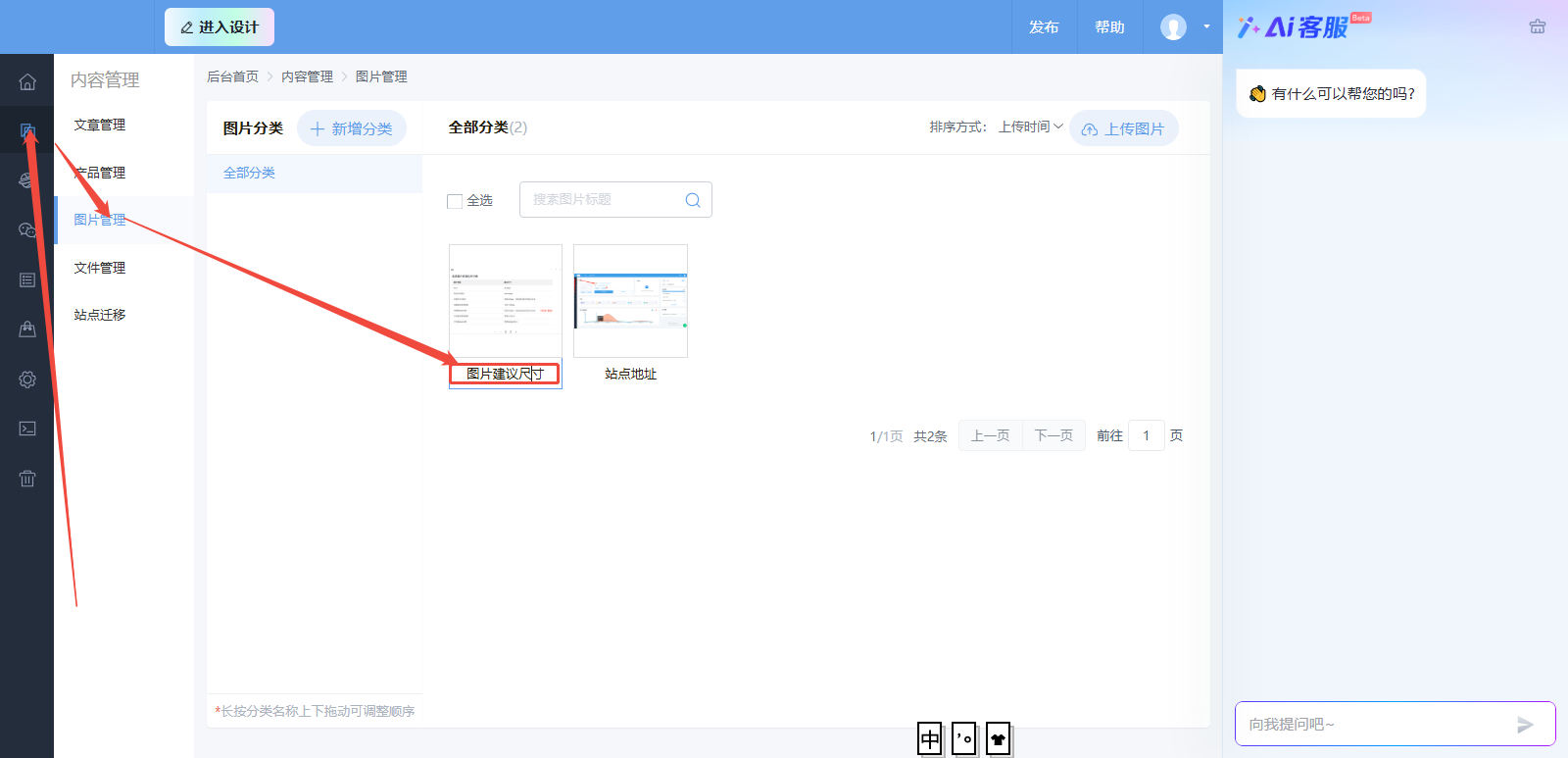Screen dimensions: 1568x758
Task: Click 上传图片 button
Action: 1124,128
